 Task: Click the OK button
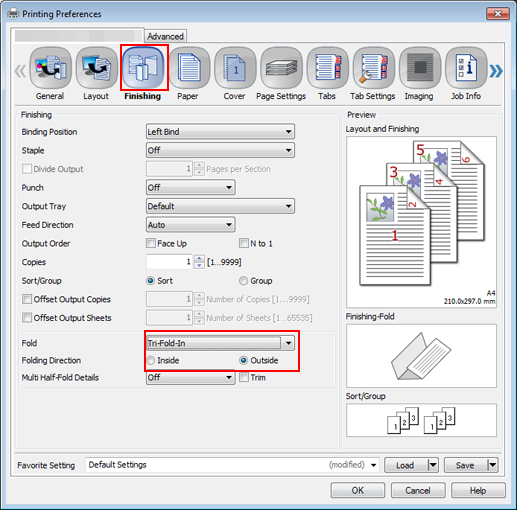(358, 490)
